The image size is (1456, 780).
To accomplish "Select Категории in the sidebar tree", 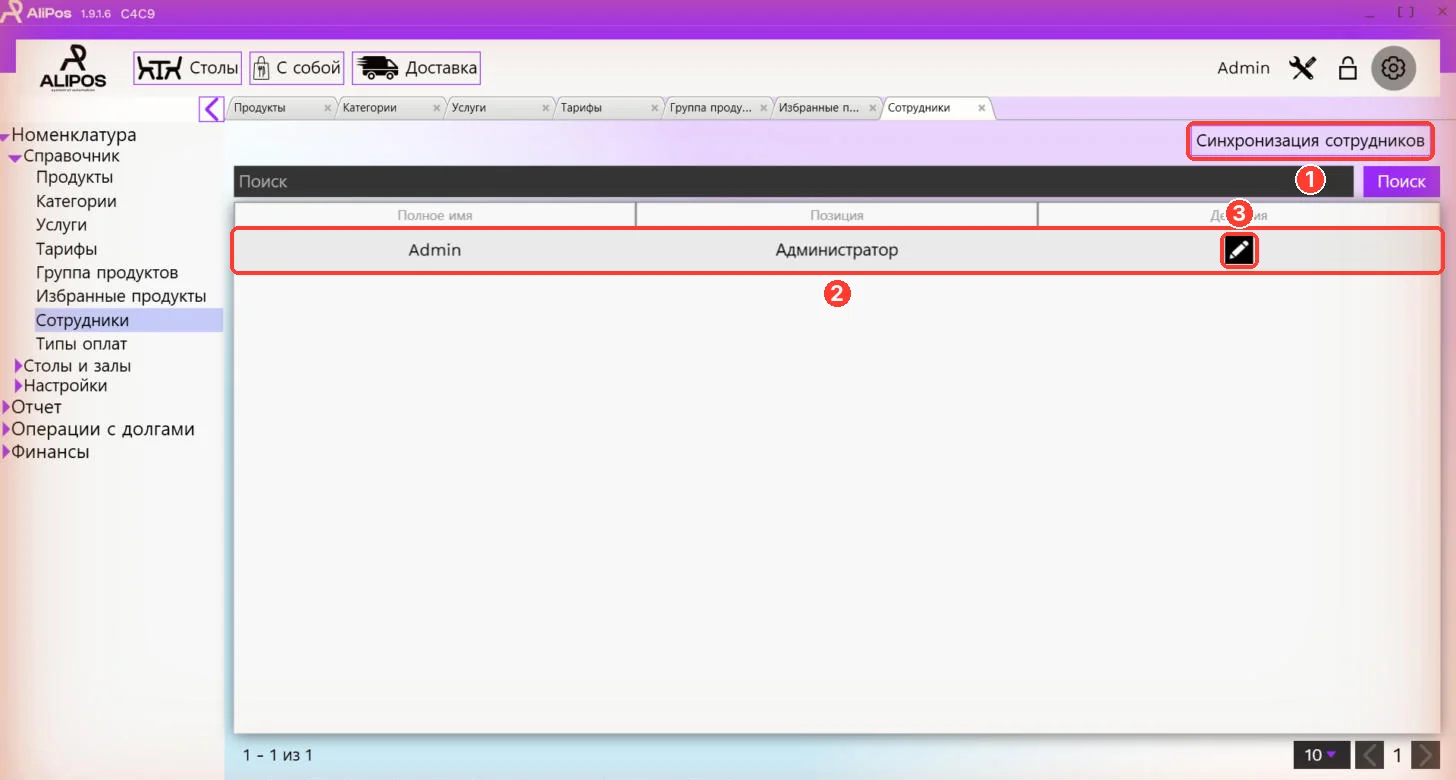I will pos(76,202).
